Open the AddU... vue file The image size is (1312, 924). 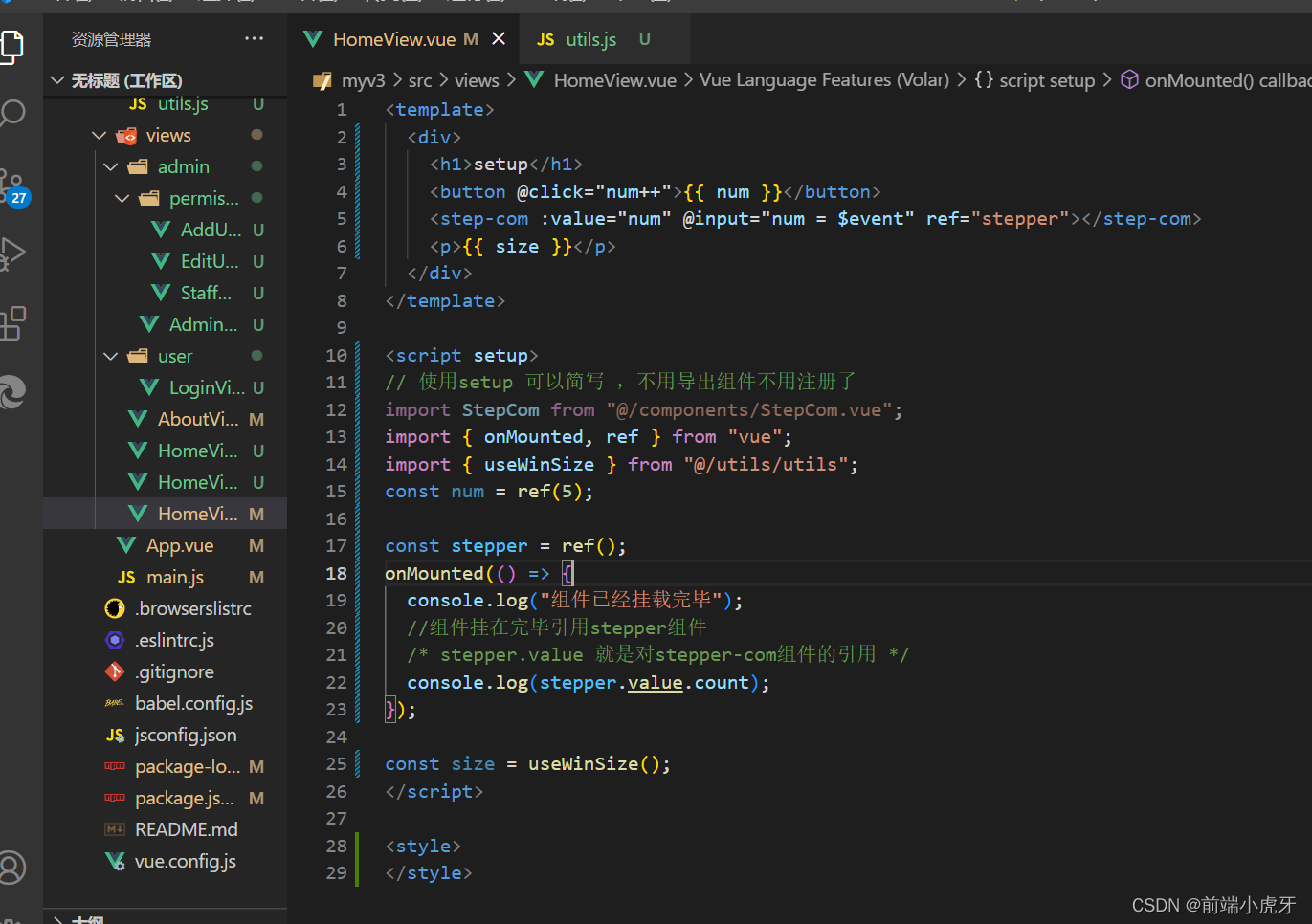point(165,230)
